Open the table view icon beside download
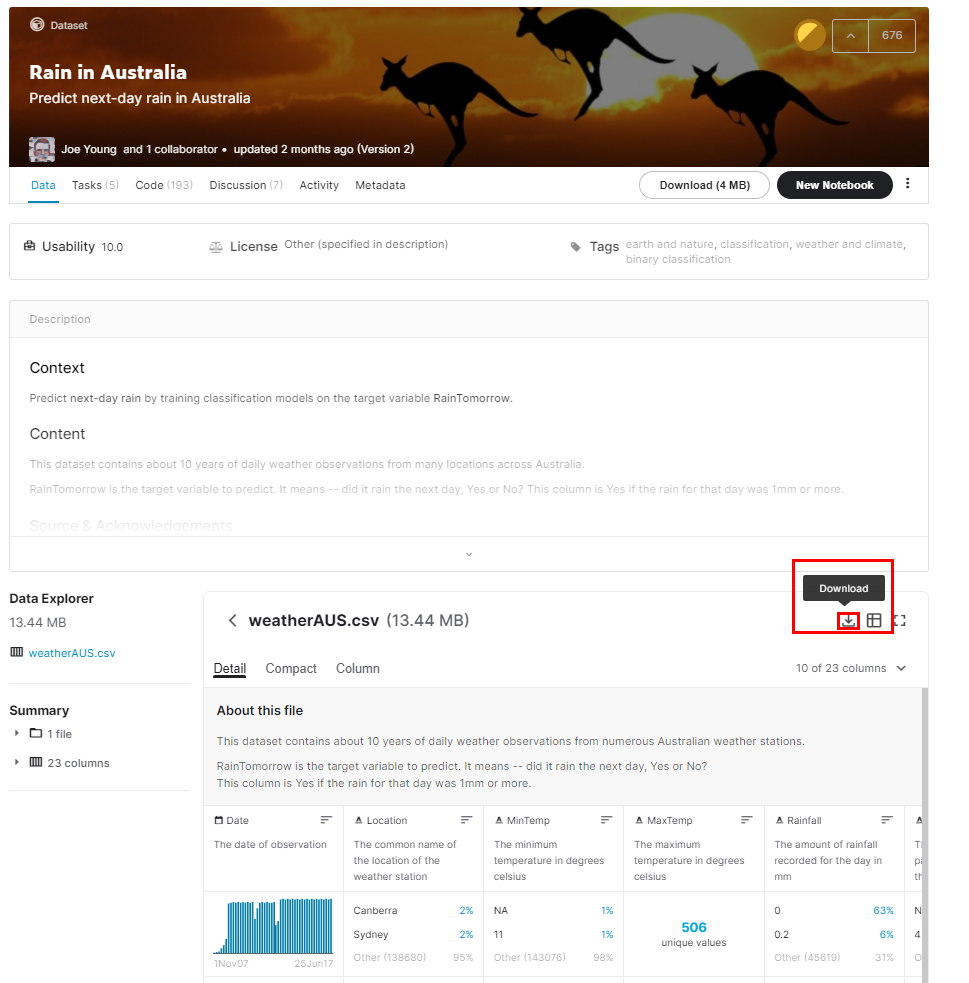This screenshot has height=983, width=969. coord(874,621)
